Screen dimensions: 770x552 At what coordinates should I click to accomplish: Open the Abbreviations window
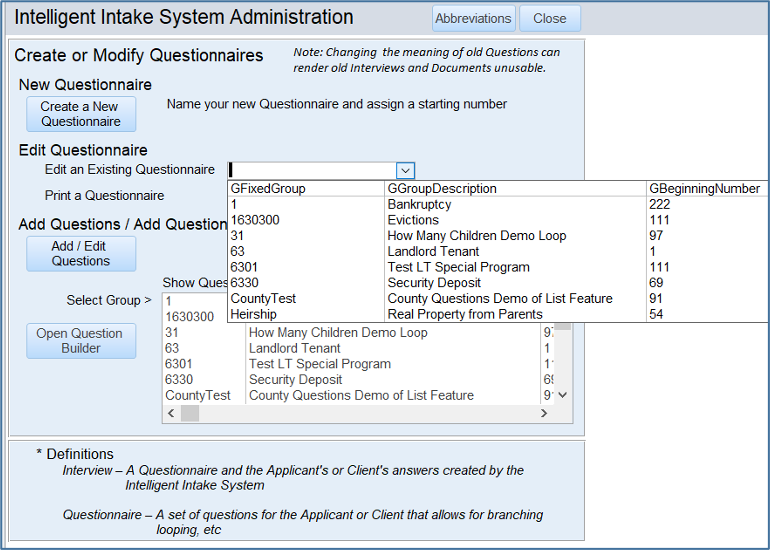(474, 18)
